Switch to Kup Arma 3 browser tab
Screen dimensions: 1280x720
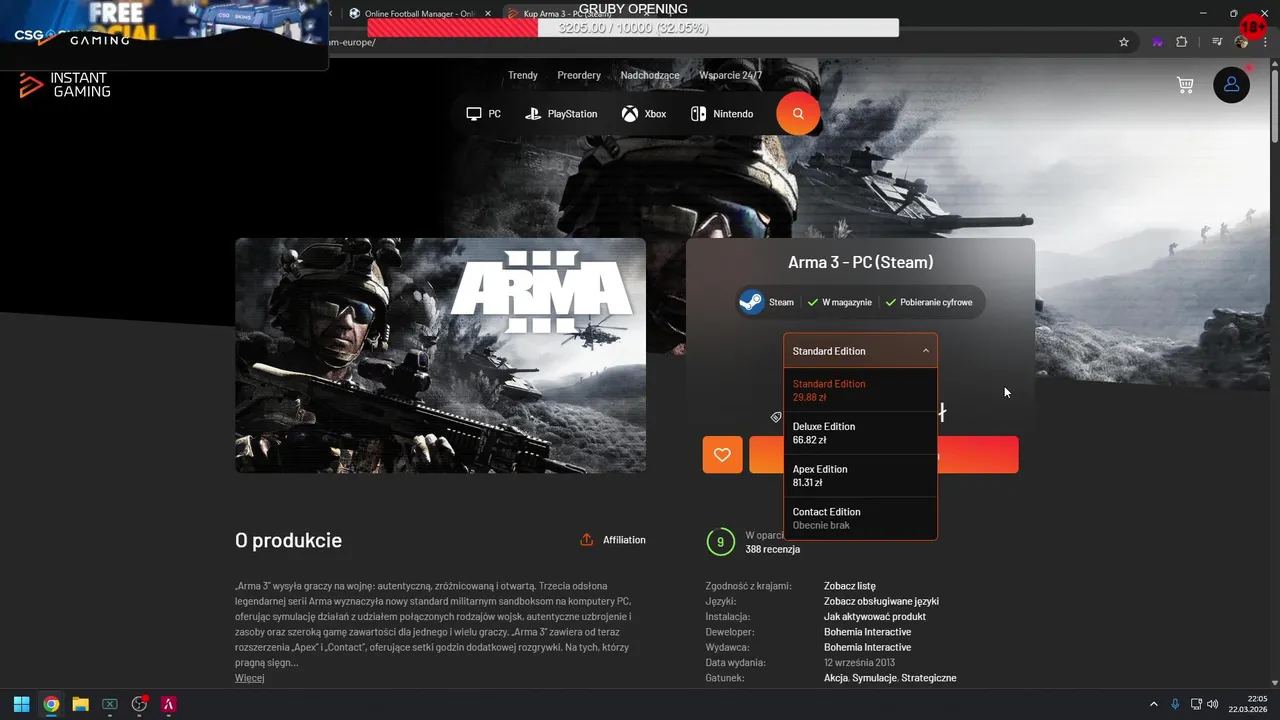click(x=575, y=14)
